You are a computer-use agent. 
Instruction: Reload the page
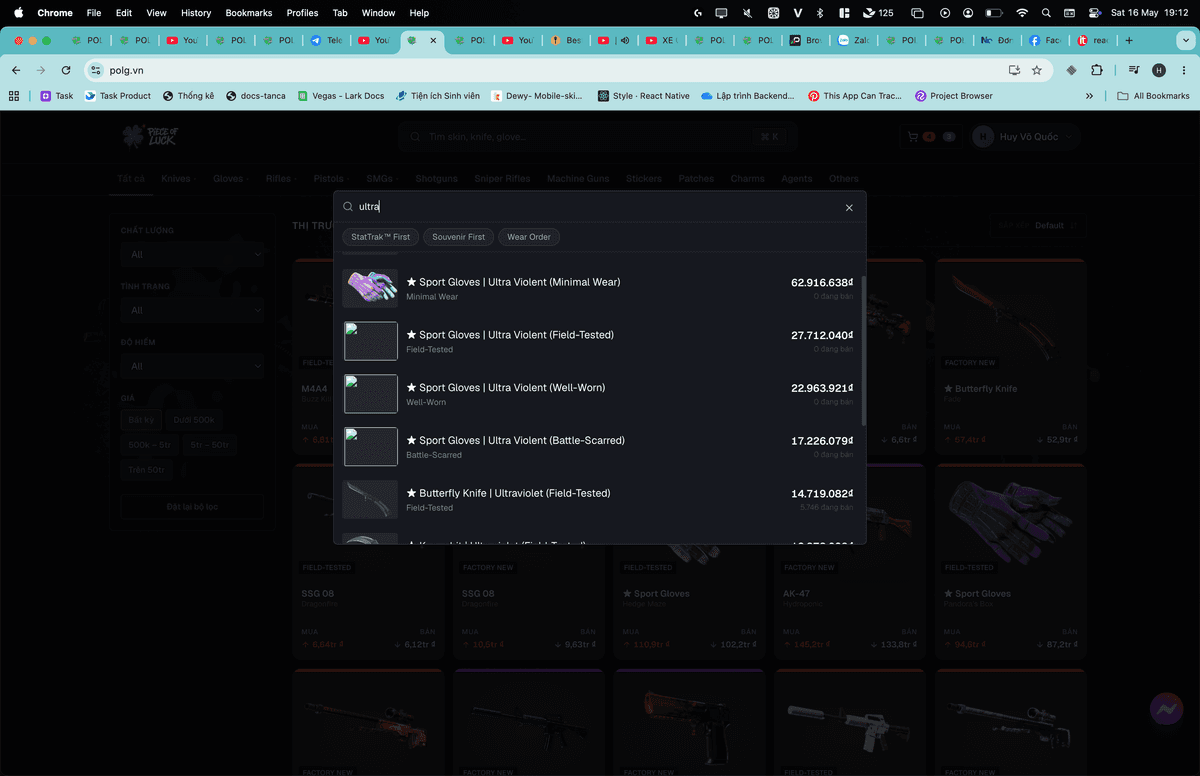(x=66, y=70)
